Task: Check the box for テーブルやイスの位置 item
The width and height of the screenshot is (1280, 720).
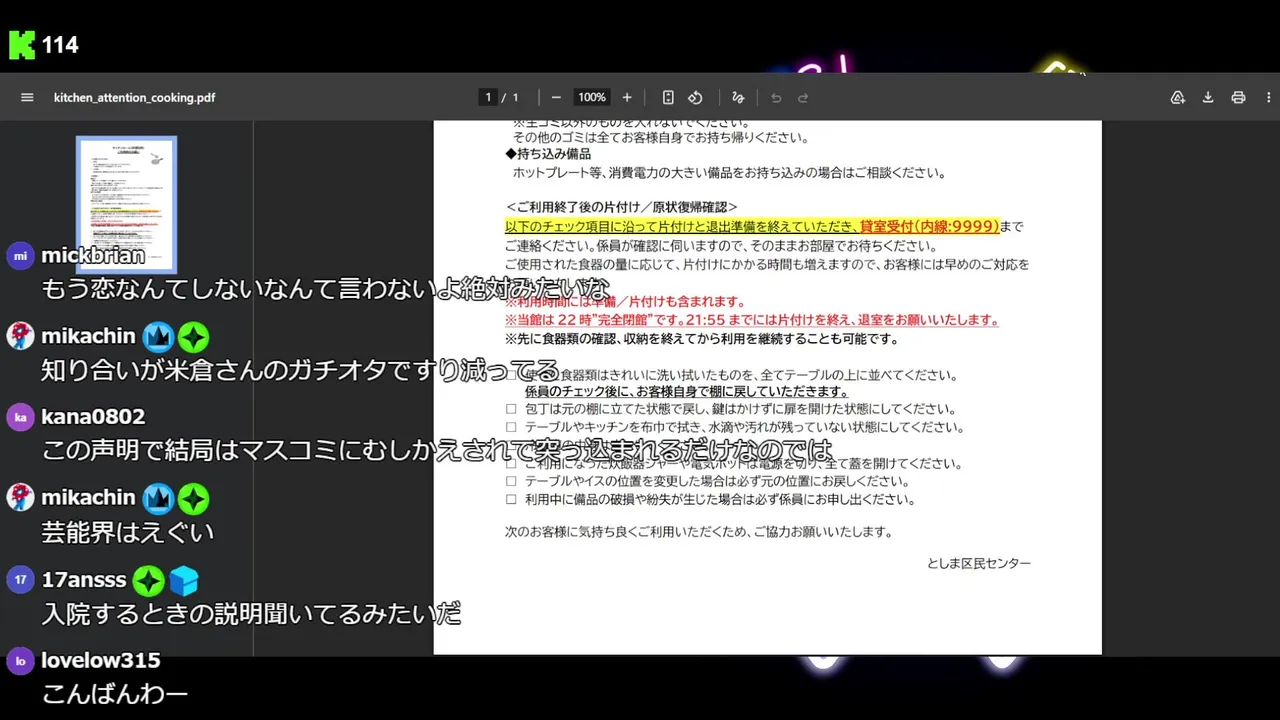Action: tap(511, 481)
